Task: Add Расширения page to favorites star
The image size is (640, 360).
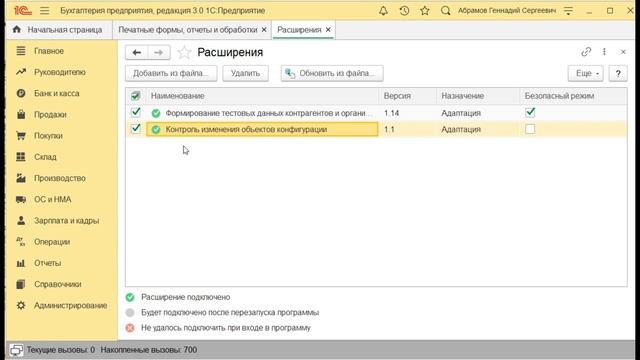Action: point(184,52)
